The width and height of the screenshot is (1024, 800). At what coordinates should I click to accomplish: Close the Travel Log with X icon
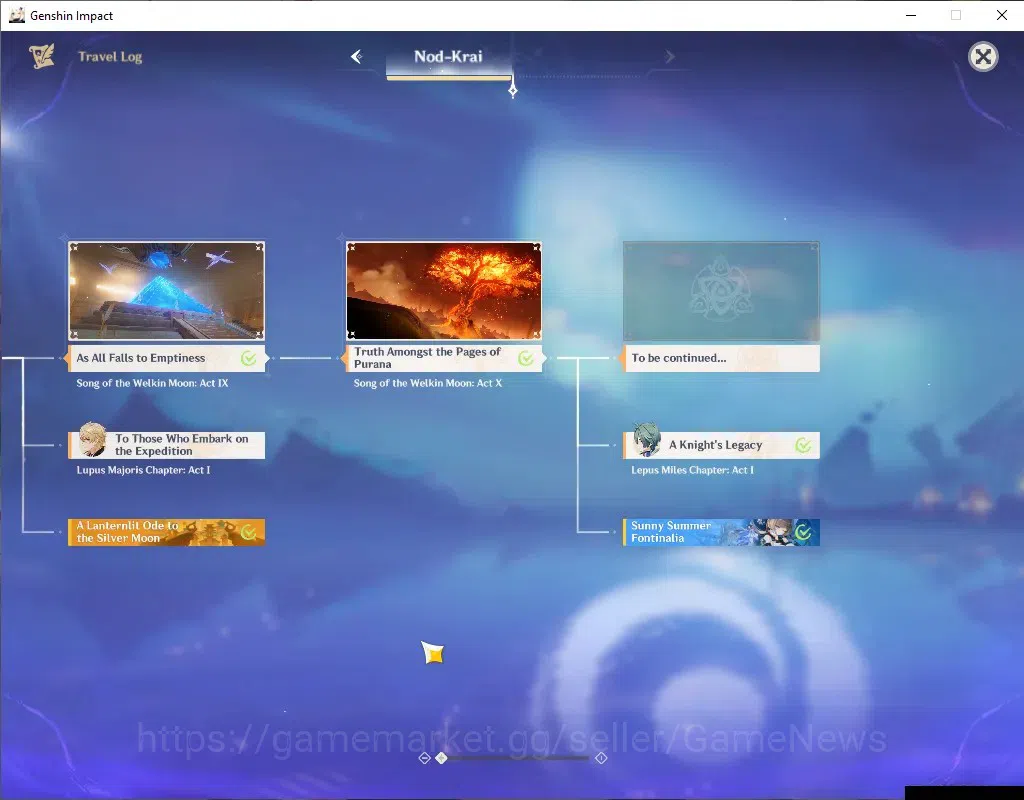[983, 57]
